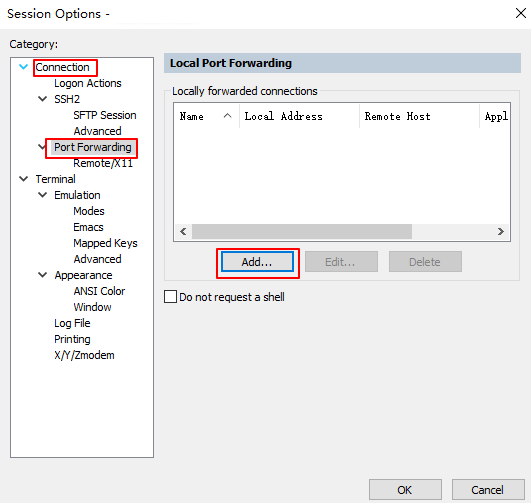Collapse the Connection category chevron
Viewport: 531px width, 503px height.
[23, 67]
